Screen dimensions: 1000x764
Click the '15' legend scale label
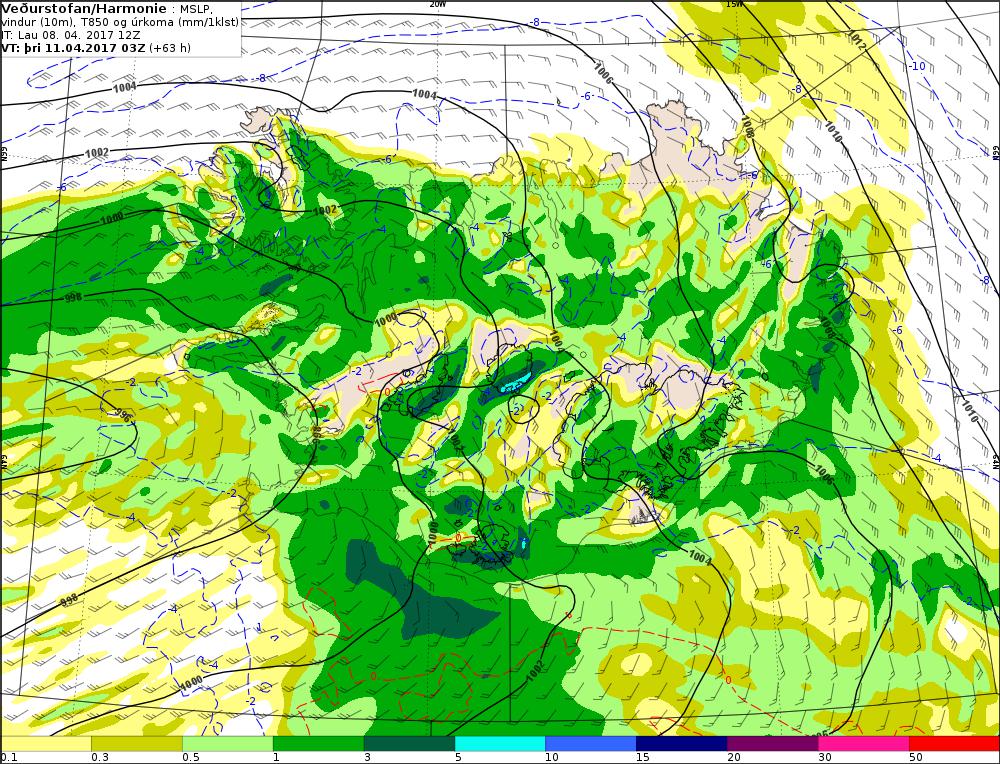642,758
